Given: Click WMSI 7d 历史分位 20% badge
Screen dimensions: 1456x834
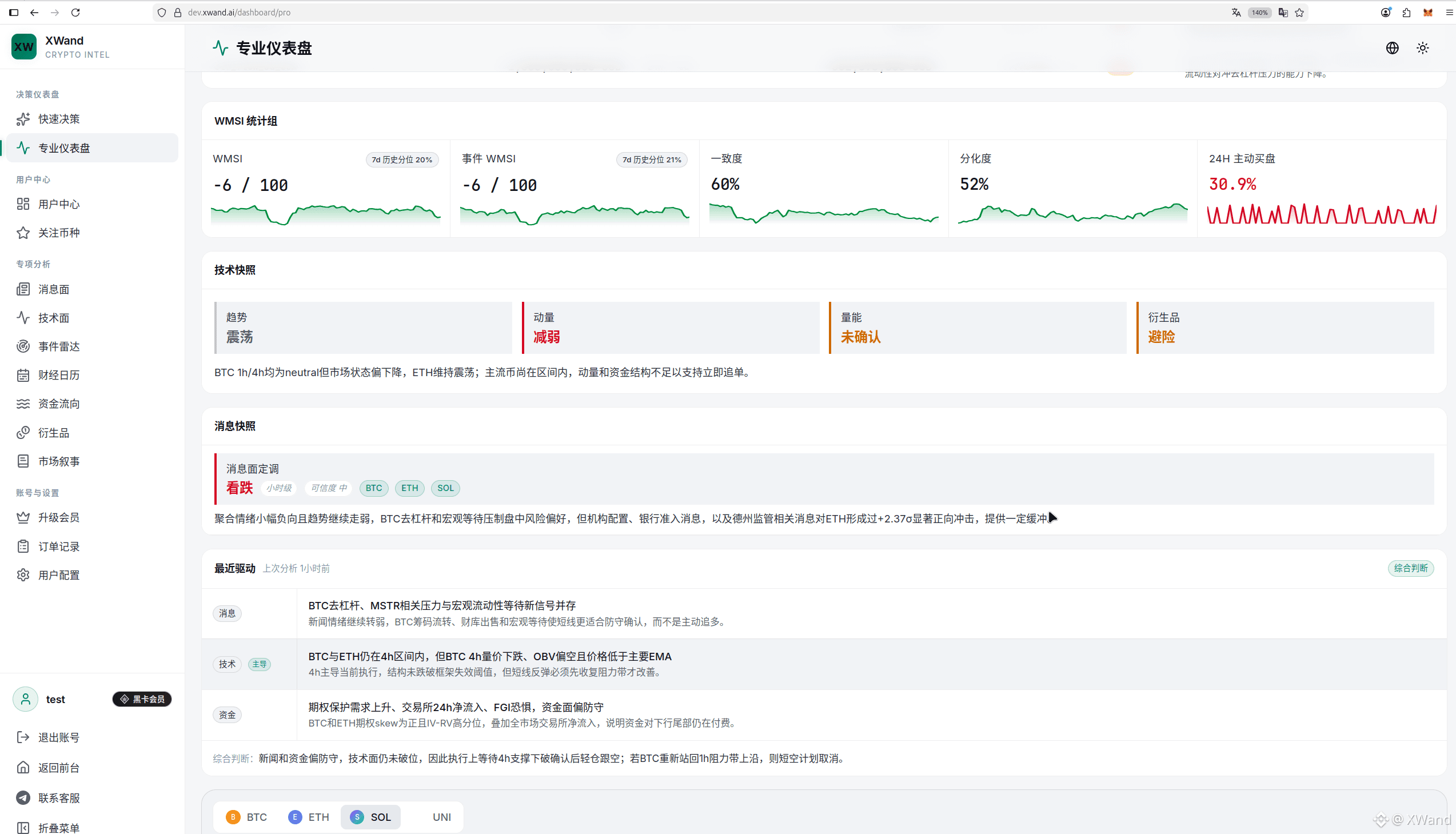Looking at the screenshot, I should click(x=402, y=160).
